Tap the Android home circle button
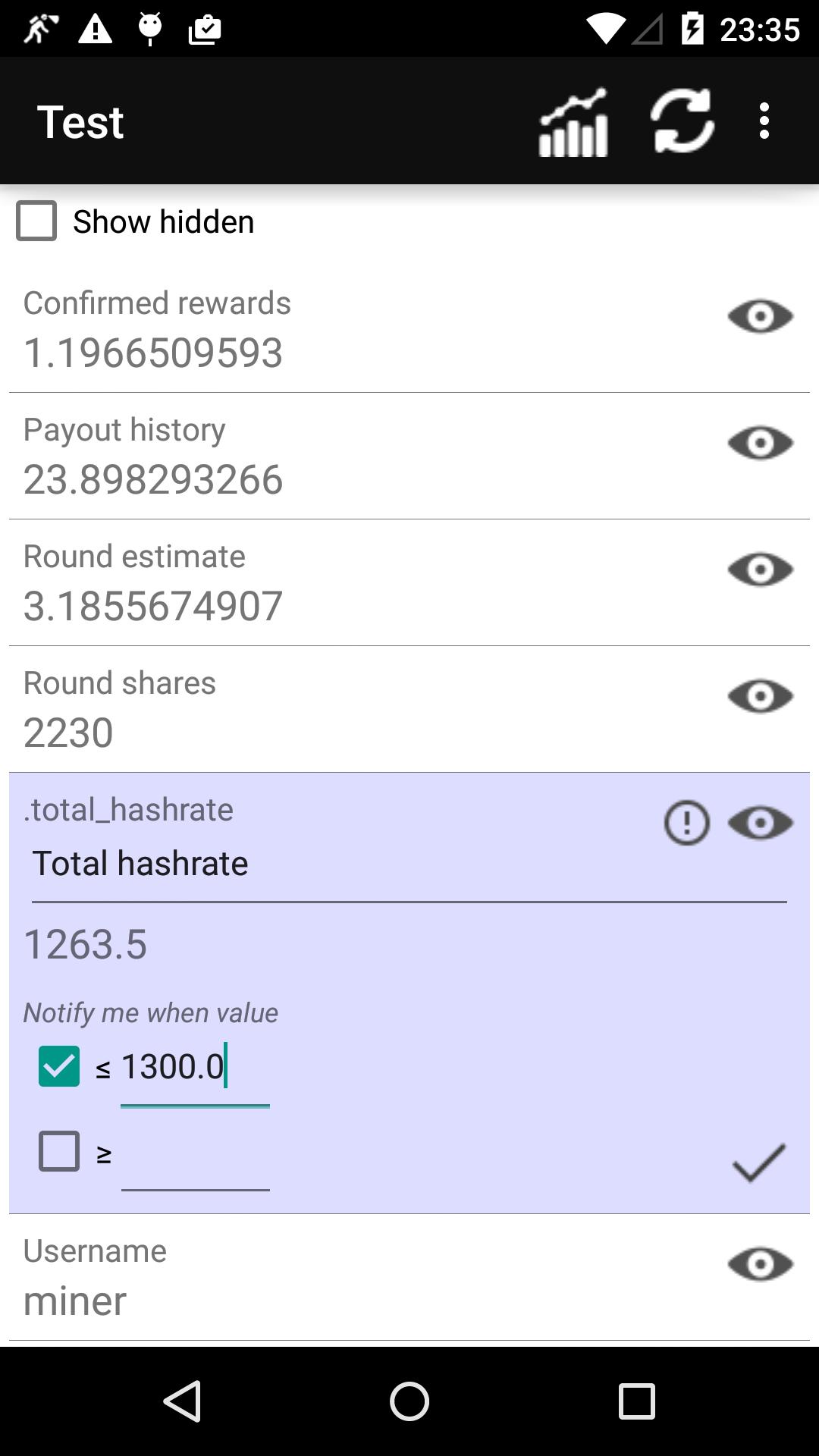The image size is (819, 1456). (409, 1401)
